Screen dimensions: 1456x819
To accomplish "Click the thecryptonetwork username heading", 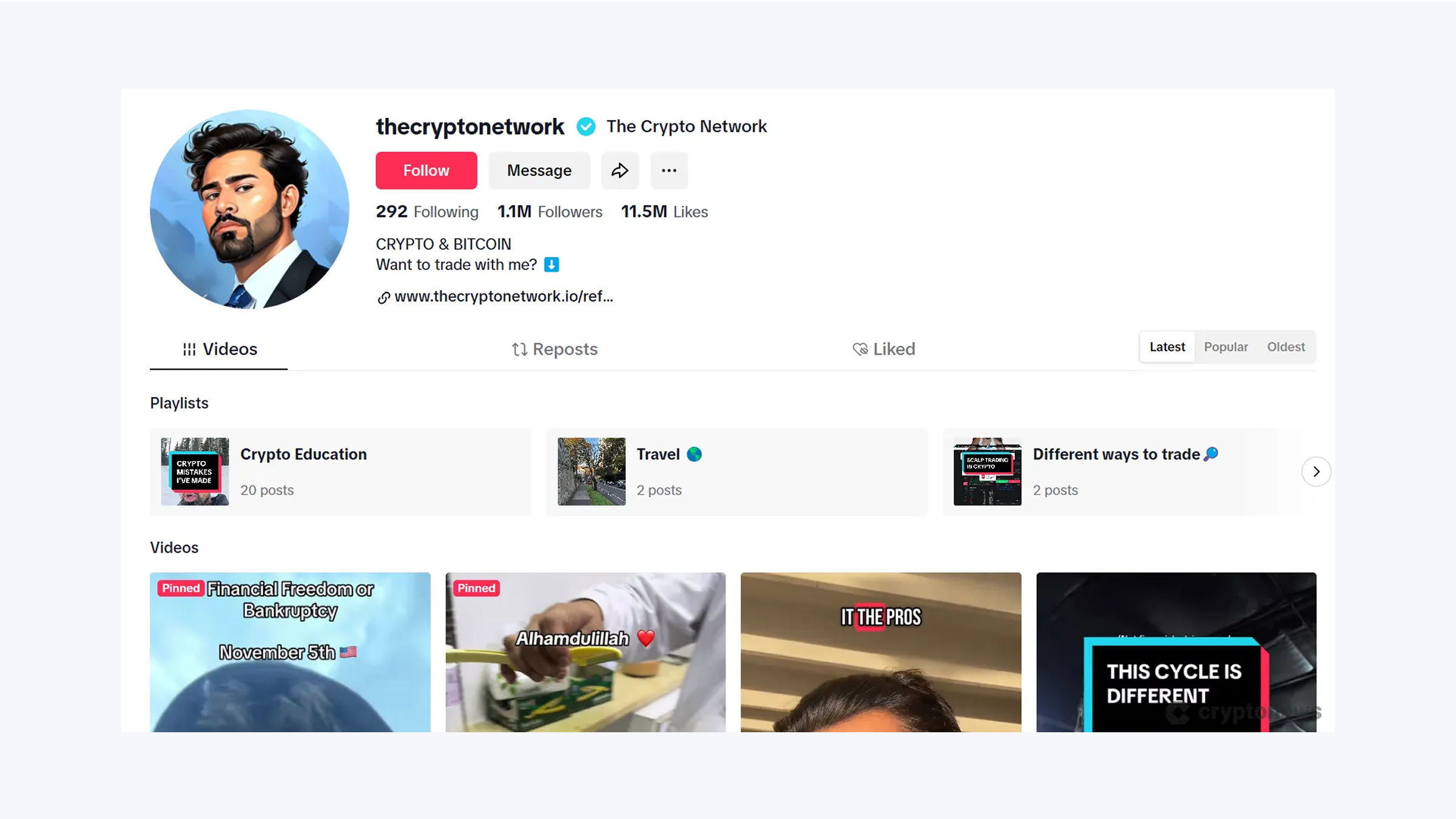I will pyautogui.click(x=470, y=126).
